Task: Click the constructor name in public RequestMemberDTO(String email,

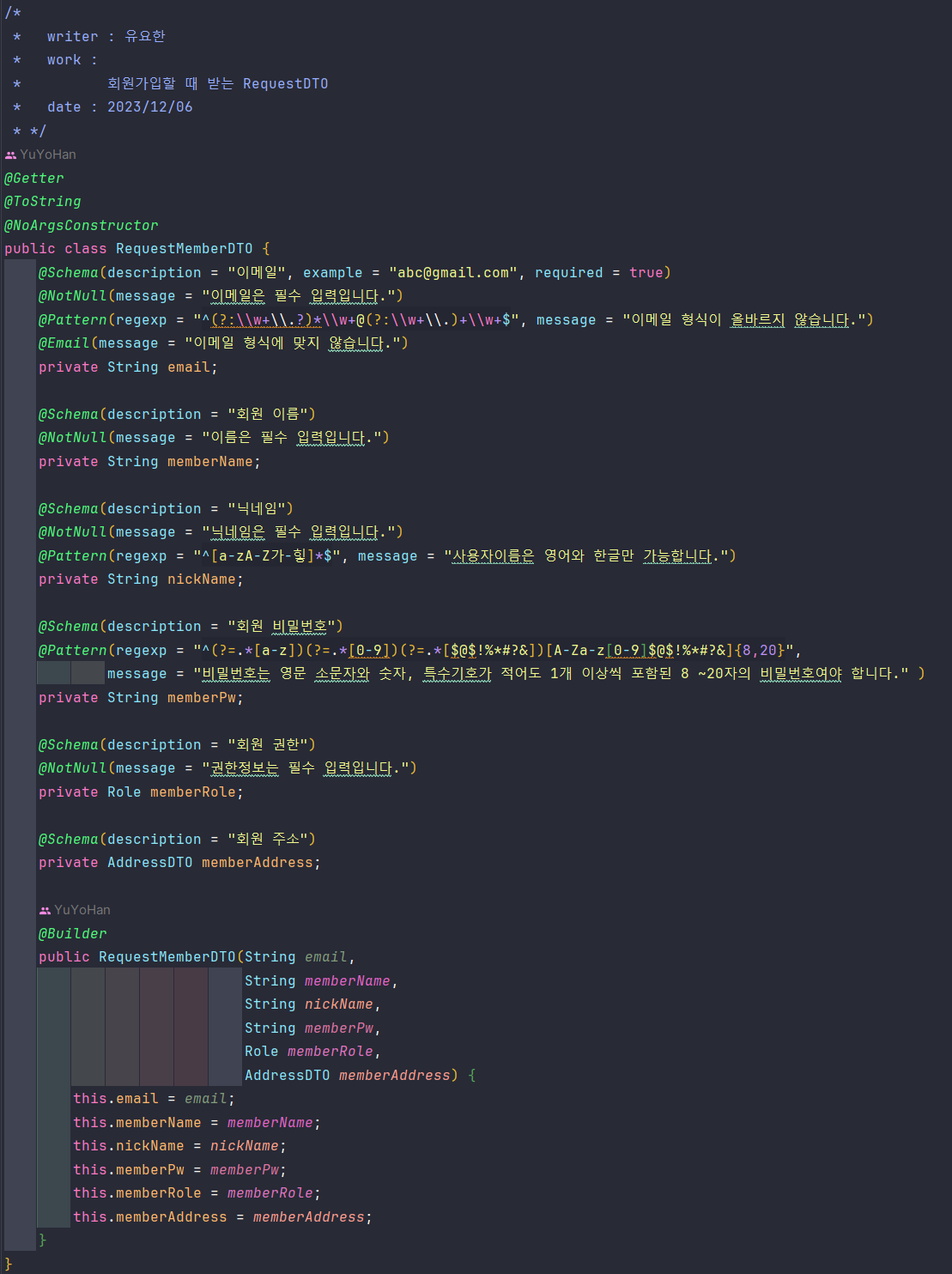Action: pyautogui.click(x=167, y=957)
